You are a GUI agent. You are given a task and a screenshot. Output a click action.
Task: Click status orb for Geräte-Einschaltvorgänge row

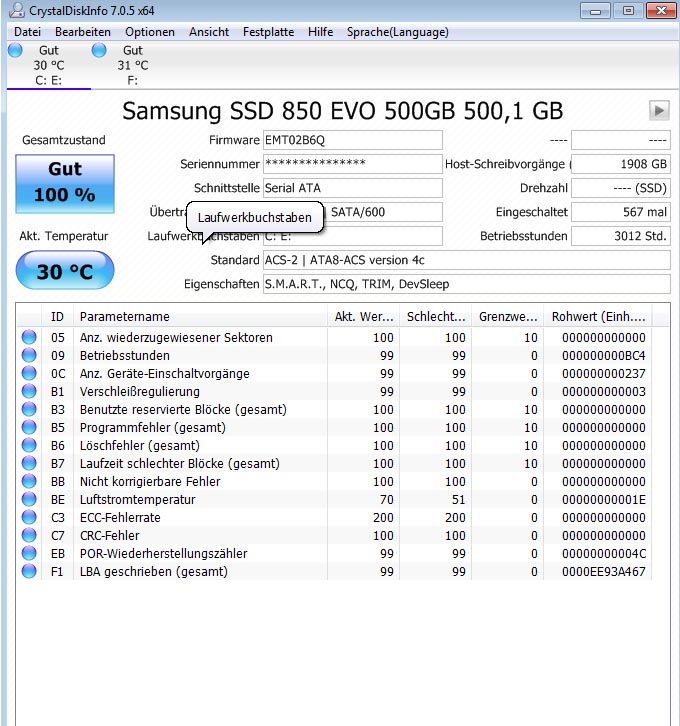(29, 373)
